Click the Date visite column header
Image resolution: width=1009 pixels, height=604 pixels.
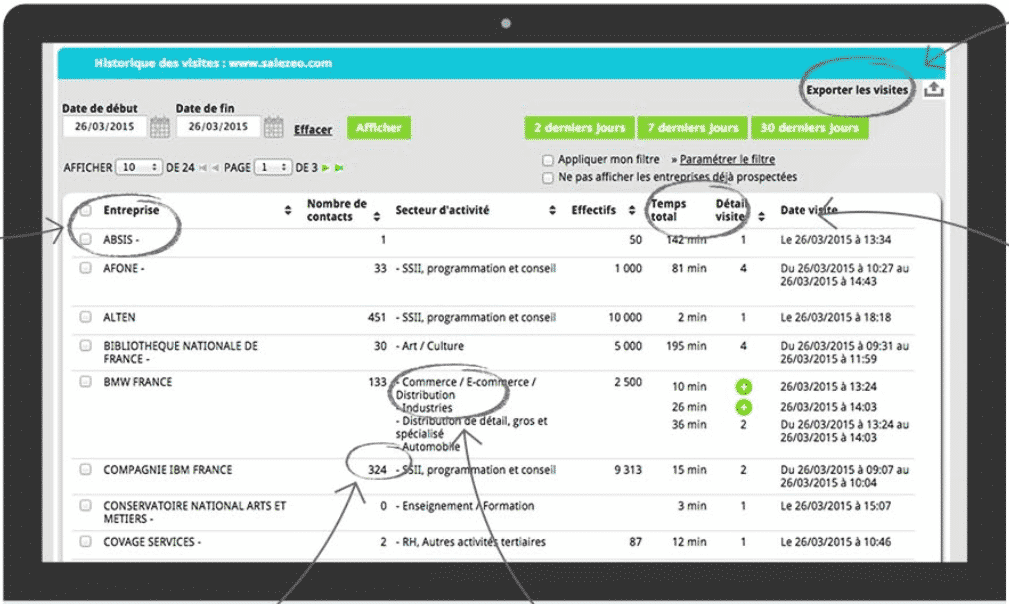click(x=809, y=210)
